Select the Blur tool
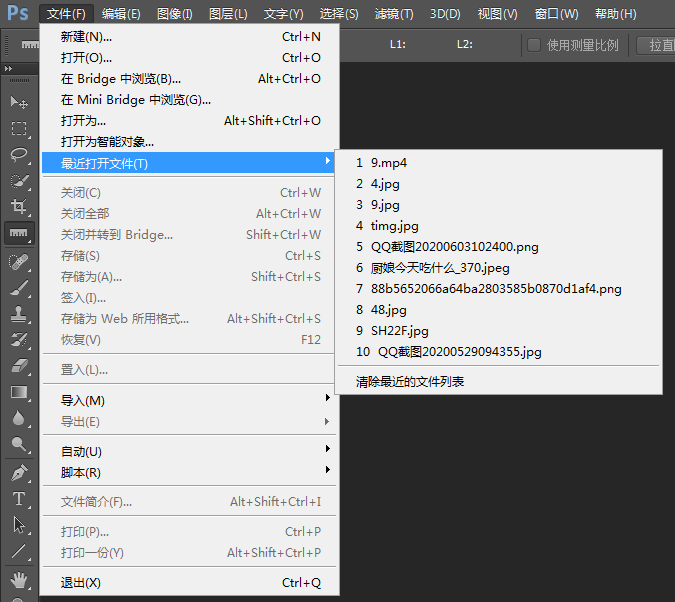675x602 pixels. pyautogui.click(x=19, y=418)
